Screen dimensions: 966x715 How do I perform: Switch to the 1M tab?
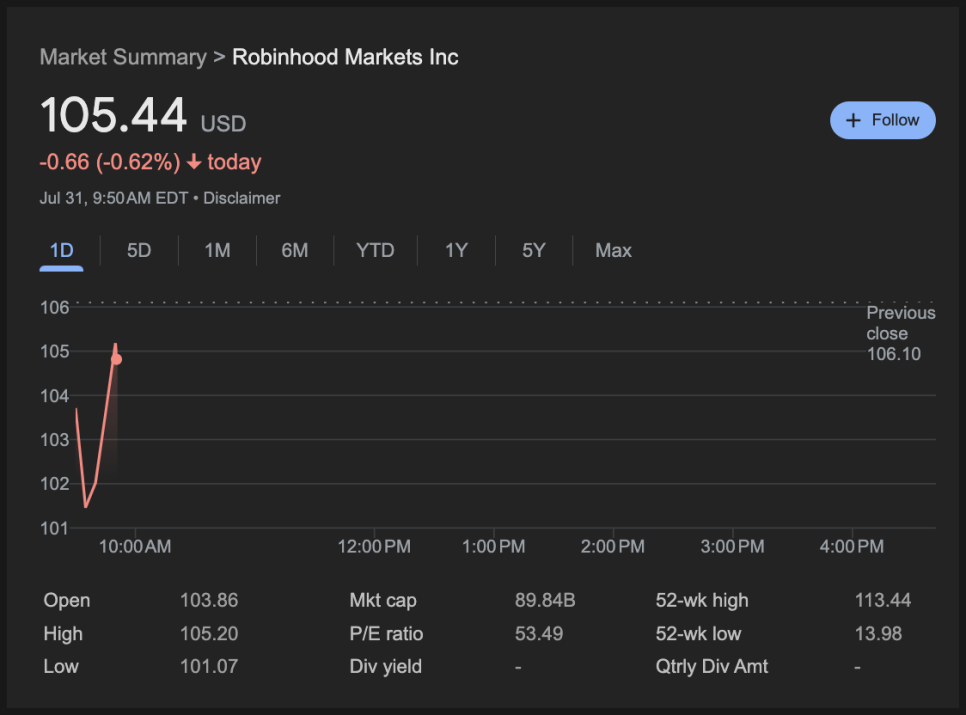pos(217,251)
